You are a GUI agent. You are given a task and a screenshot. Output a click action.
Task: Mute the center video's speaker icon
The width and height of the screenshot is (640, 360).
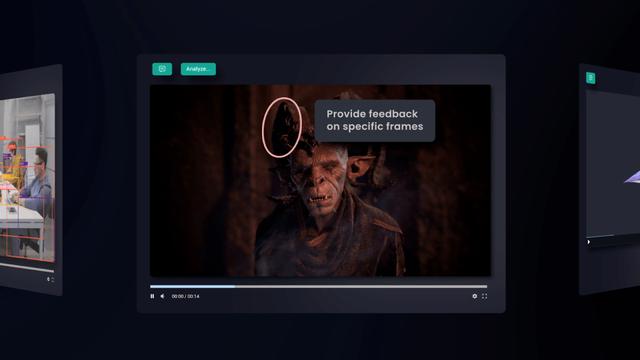point(162,296)
